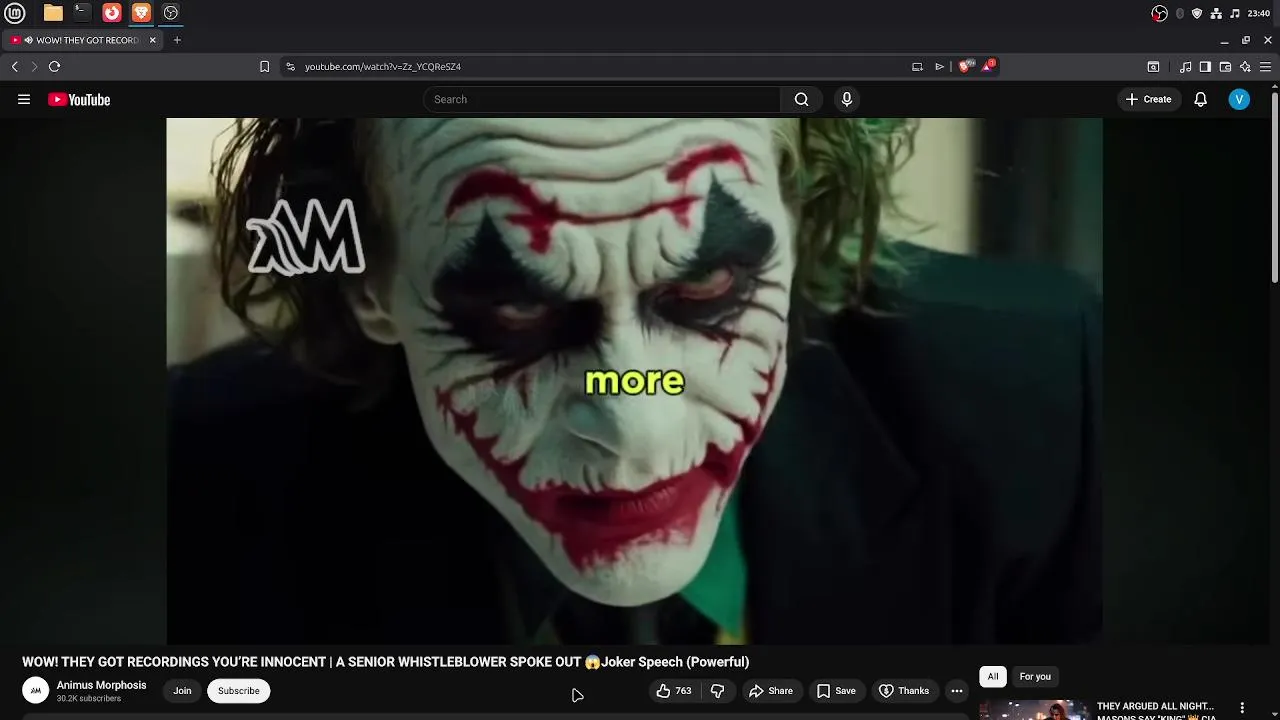Viewport: 1280px width, 720px height.
Task: Toggle the browser sidebar panel
Action: (x=1205, y=67)
